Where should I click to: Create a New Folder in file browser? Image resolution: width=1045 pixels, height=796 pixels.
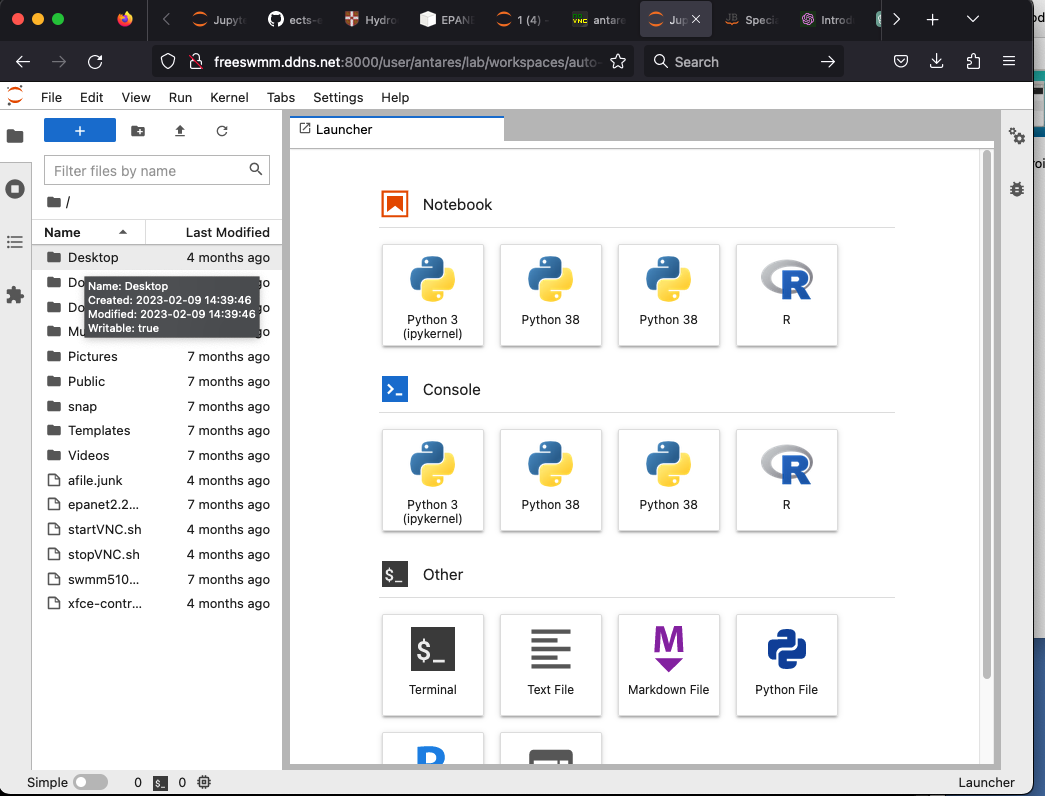138,131
